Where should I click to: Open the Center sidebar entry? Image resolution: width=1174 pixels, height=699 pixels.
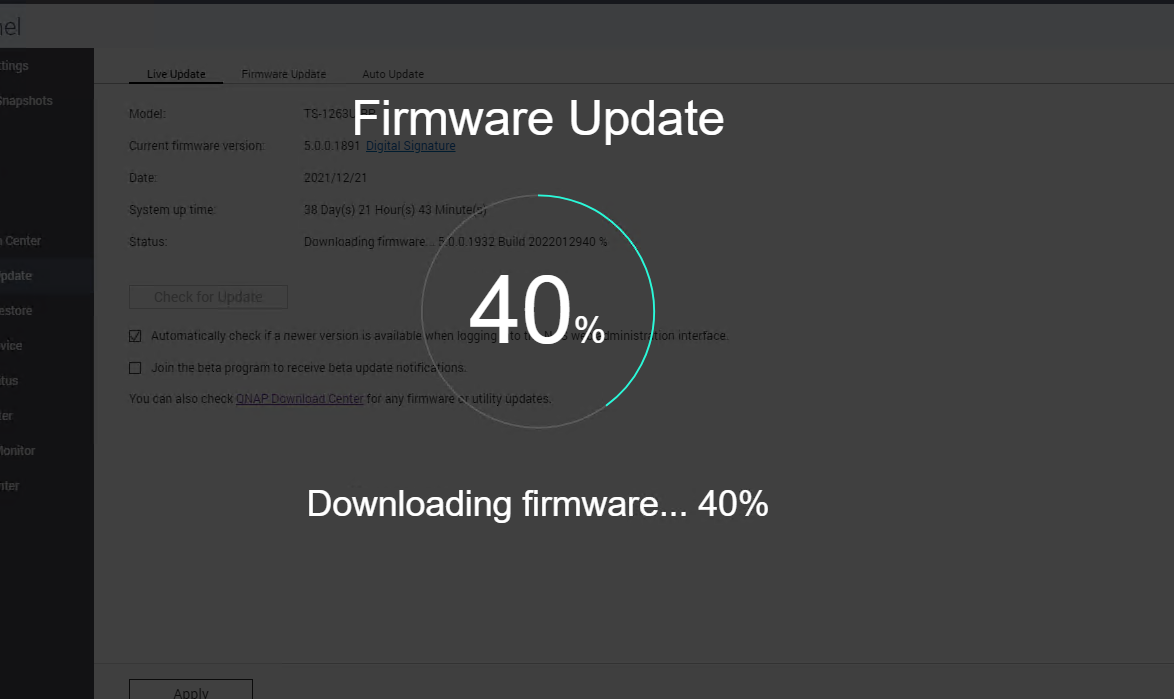[x=21, y=241]
